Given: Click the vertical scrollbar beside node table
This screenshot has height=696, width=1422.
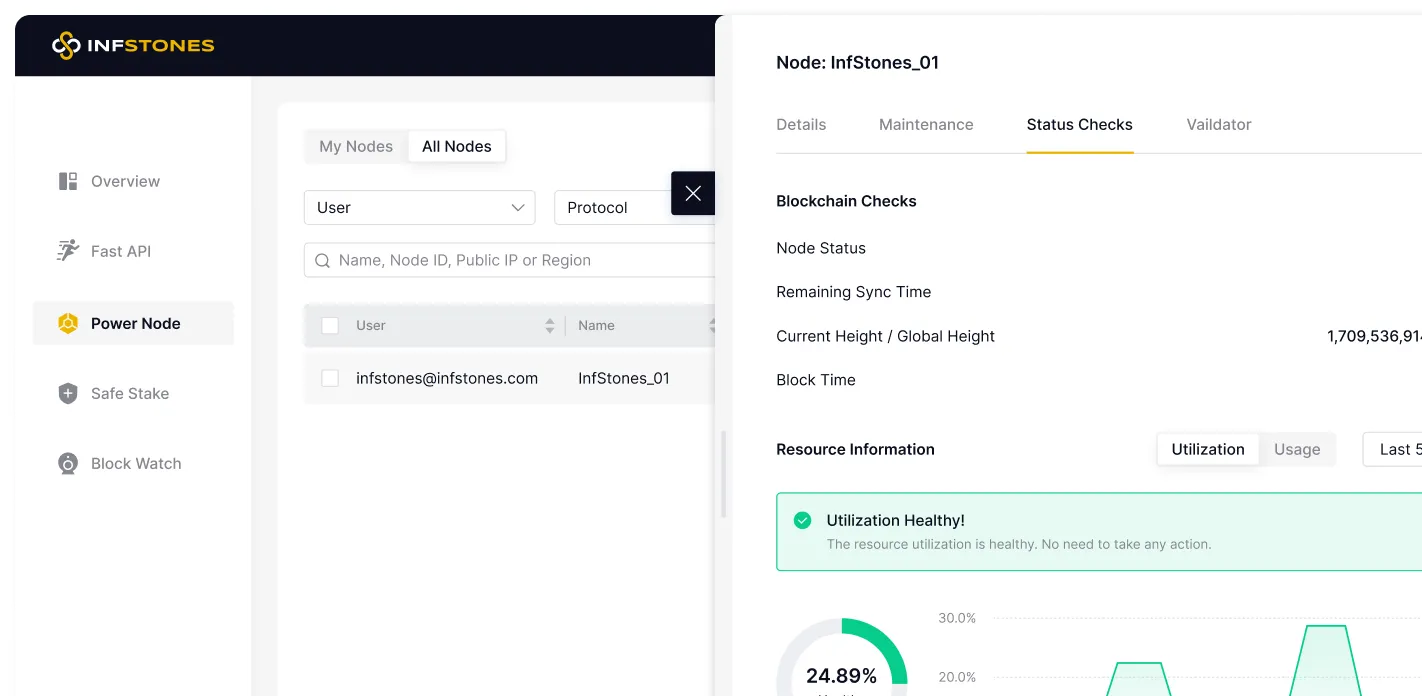Looking at the screenshot, I should tap(724, 473).
